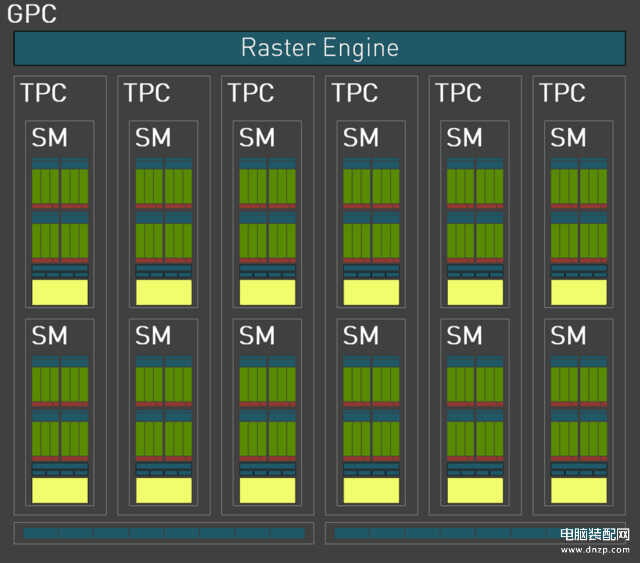Click the third TPC label from the left
The height and width of the screenshot is (563, 640).
pos(251,93)
